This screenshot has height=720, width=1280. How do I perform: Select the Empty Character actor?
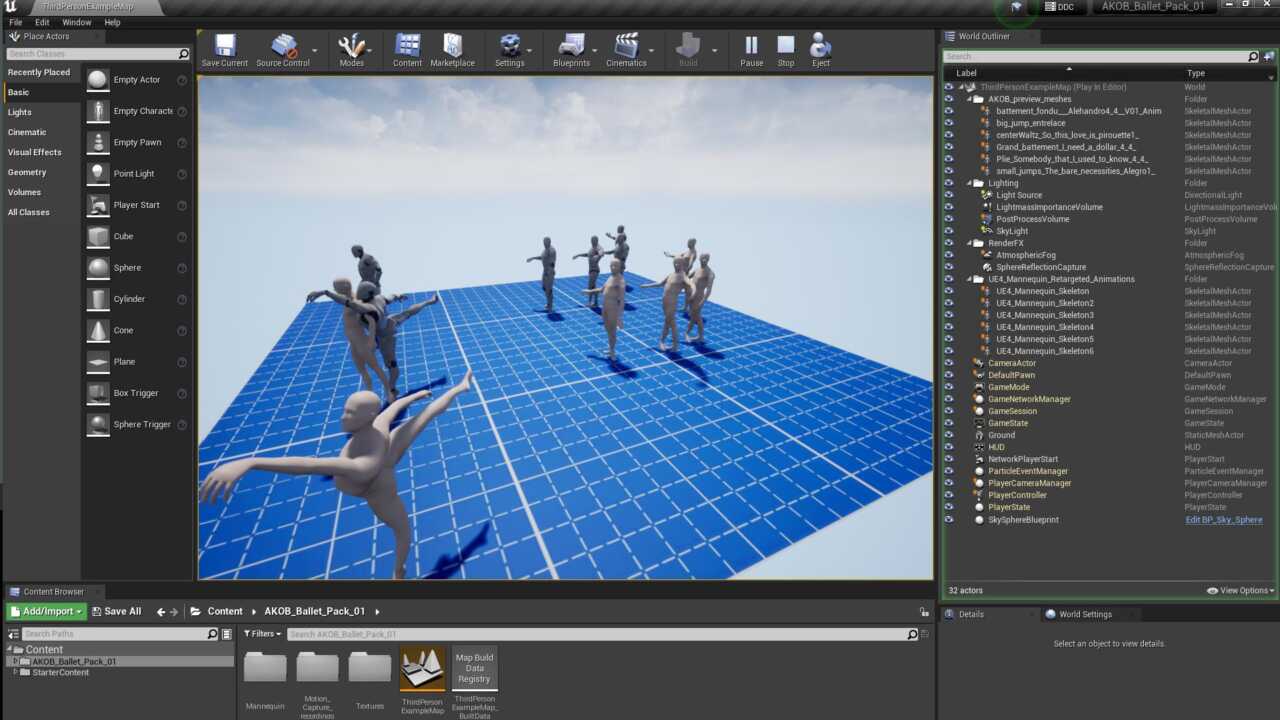137,111
